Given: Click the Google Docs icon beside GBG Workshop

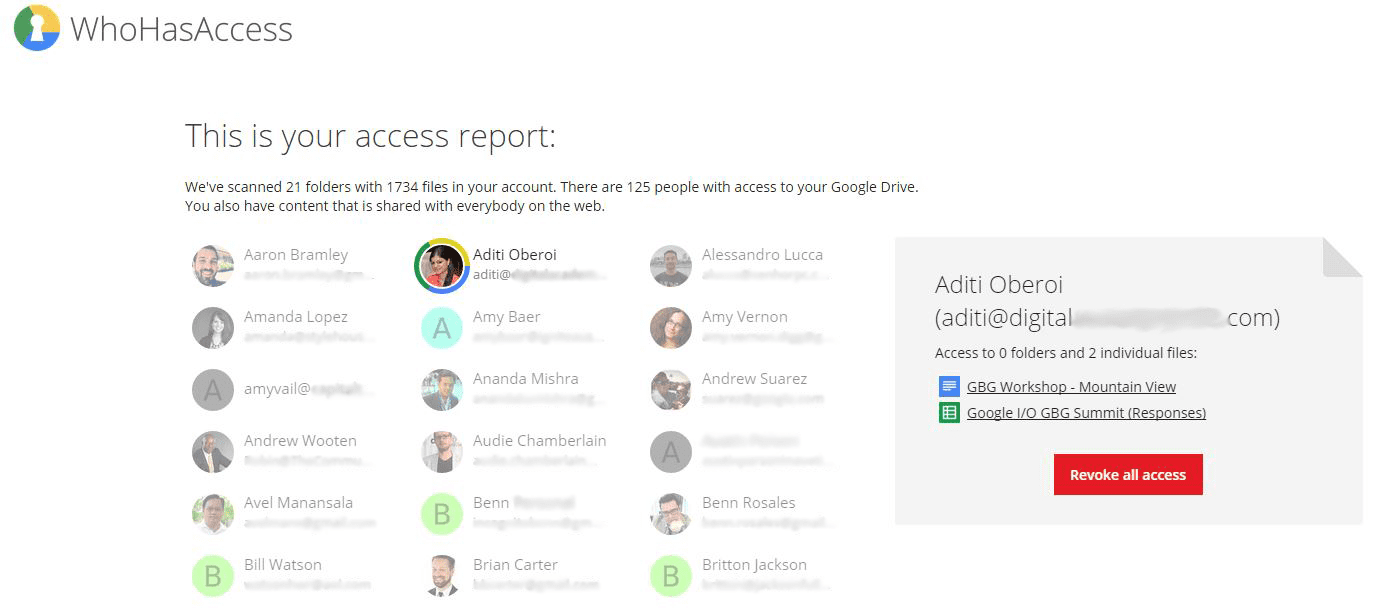Looking at the screenshot, I should [x=949, y=387].
